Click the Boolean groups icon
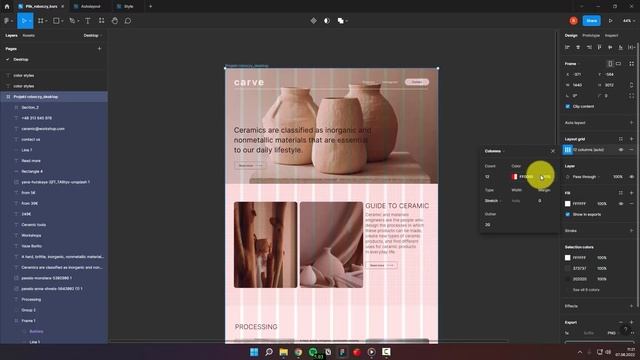Screen dimensions: 640x360 pyautogui.click(x=340, y=21)
